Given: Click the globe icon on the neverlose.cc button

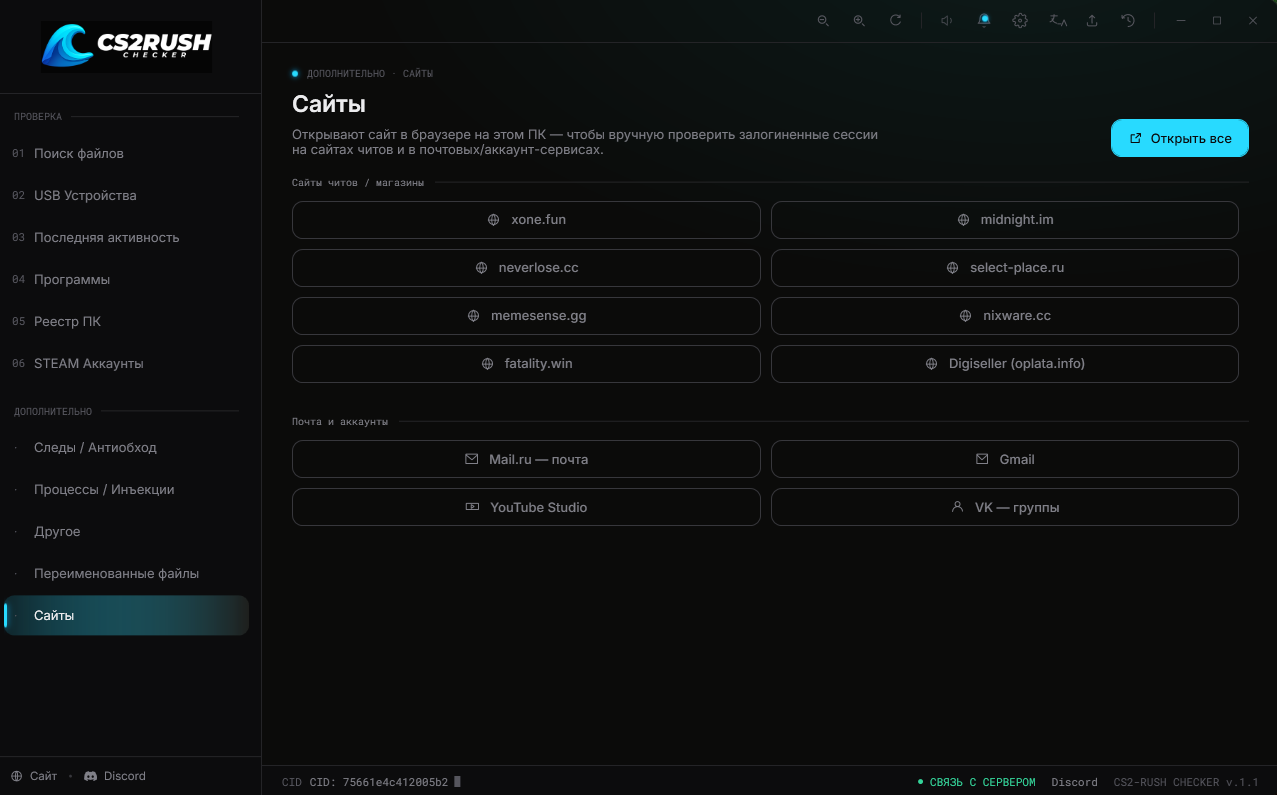Looking at the screenshot, I should point(481,268).
